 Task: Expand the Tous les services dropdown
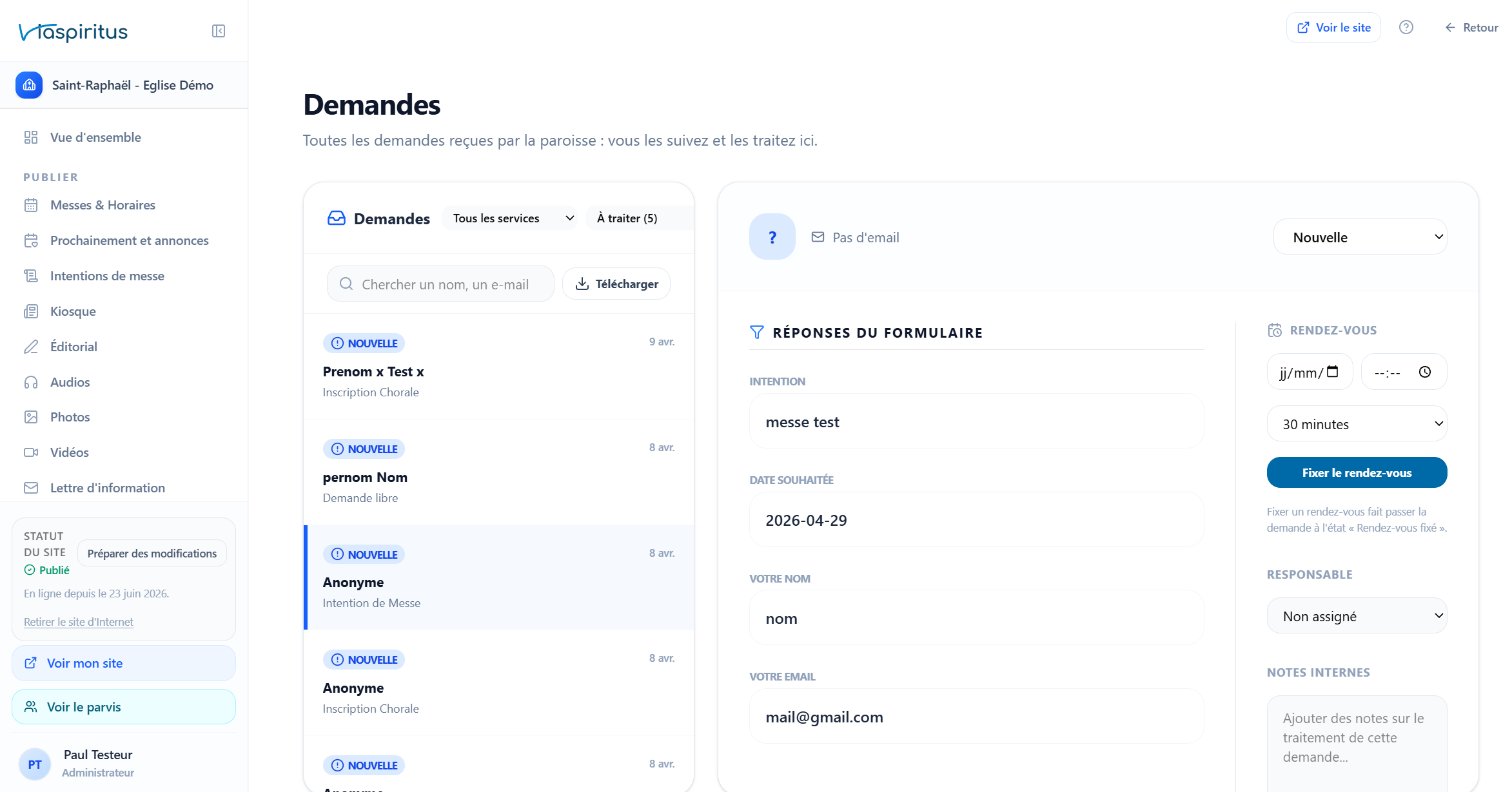[511, 218]
